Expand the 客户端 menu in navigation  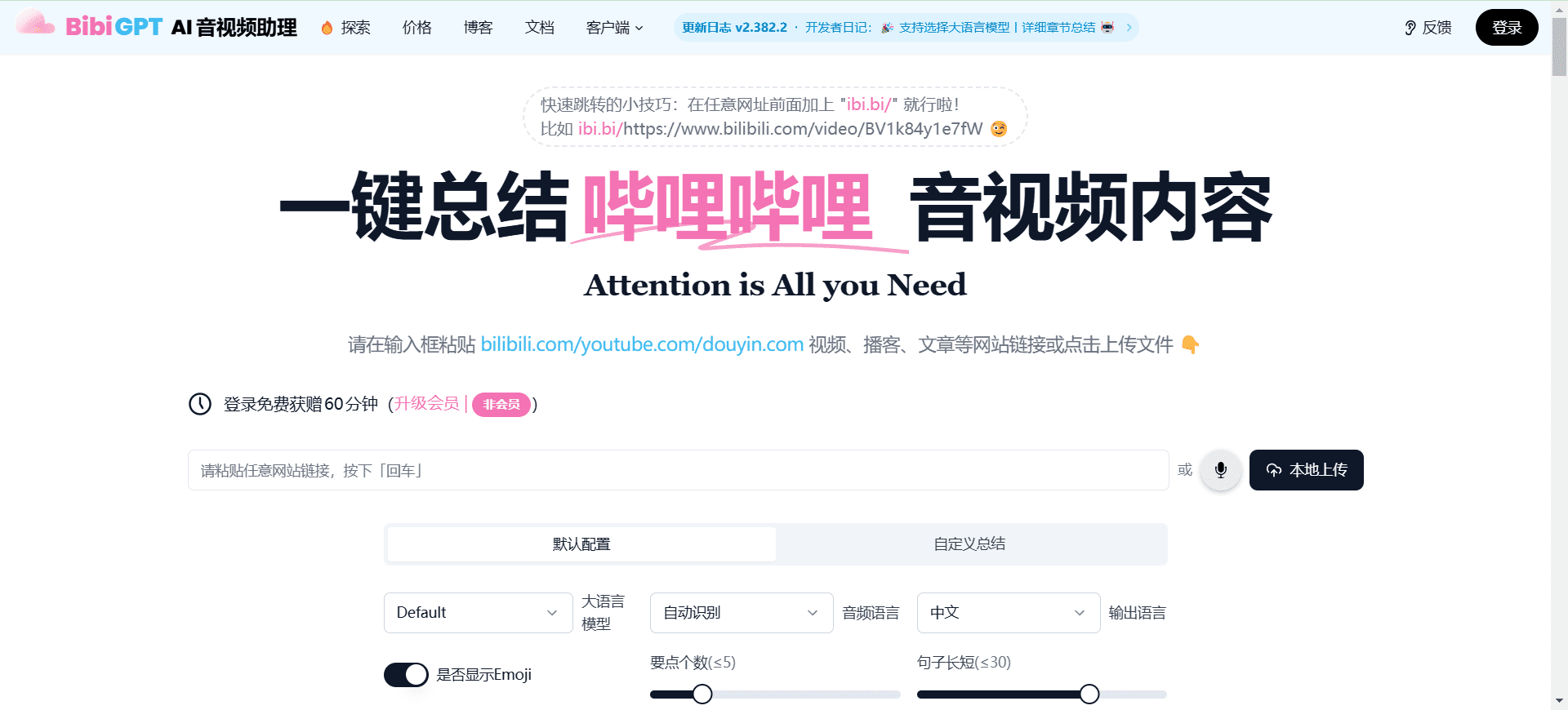click(x=614, y=28)
